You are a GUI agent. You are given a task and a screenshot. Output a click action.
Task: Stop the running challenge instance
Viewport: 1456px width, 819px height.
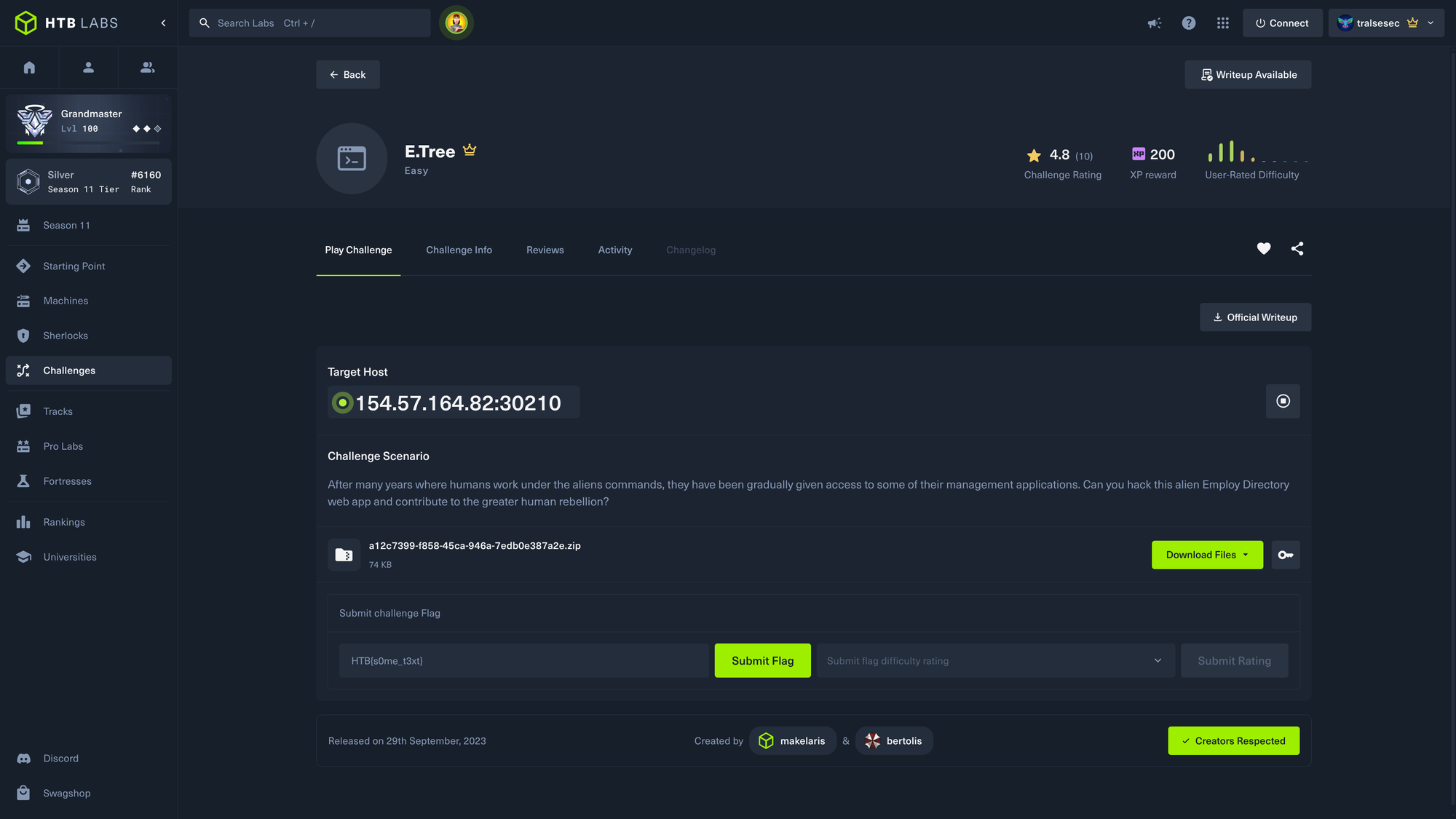(1283, 401)
